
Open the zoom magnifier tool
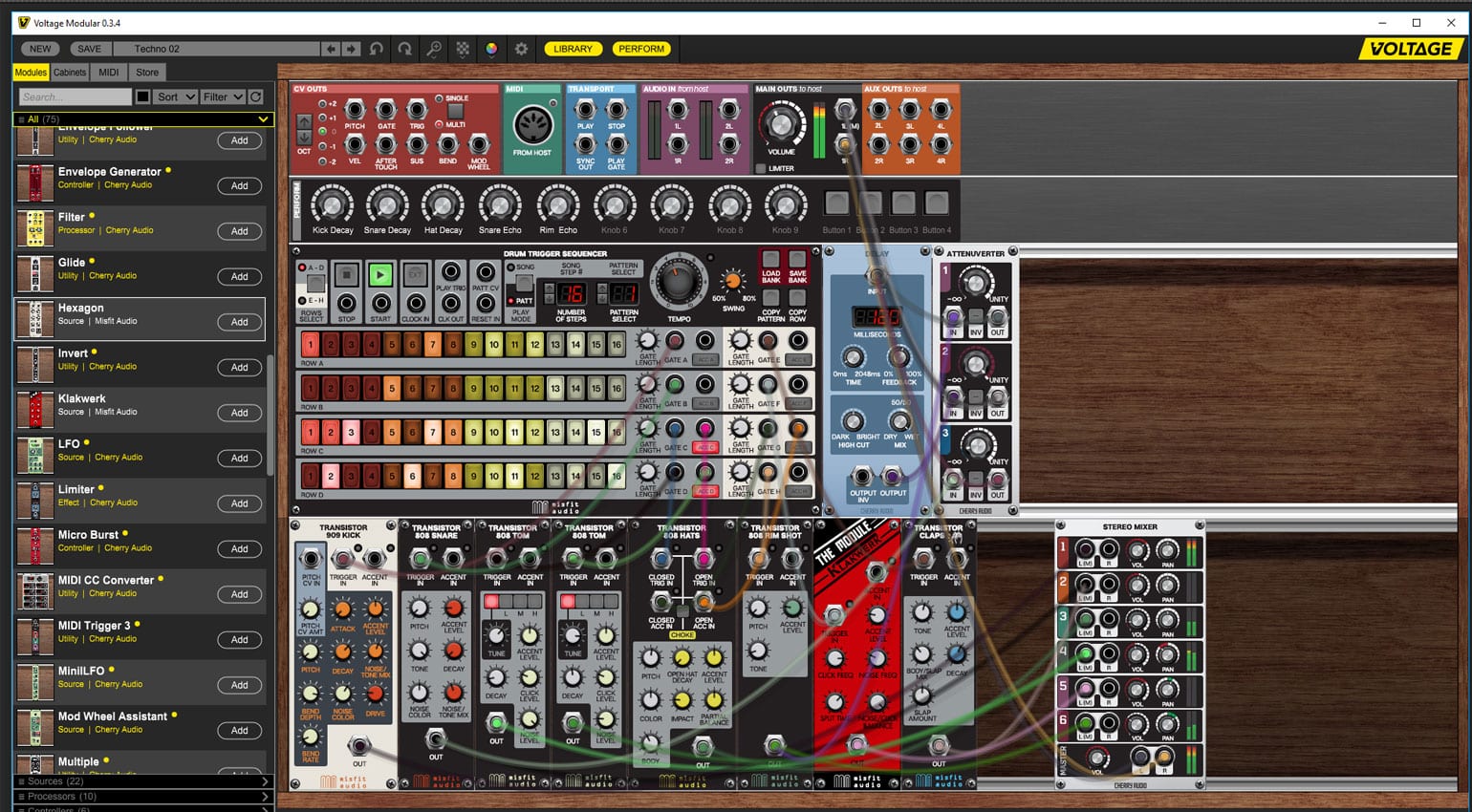(x=434, y=49)
